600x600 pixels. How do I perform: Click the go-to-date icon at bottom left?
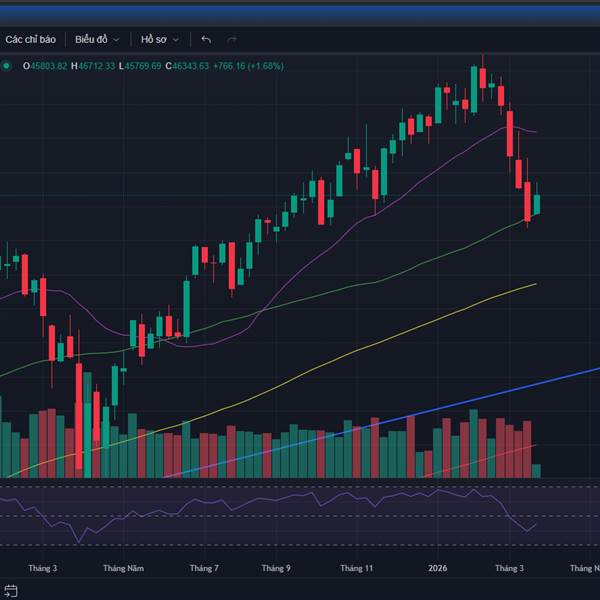coord(12,591)
